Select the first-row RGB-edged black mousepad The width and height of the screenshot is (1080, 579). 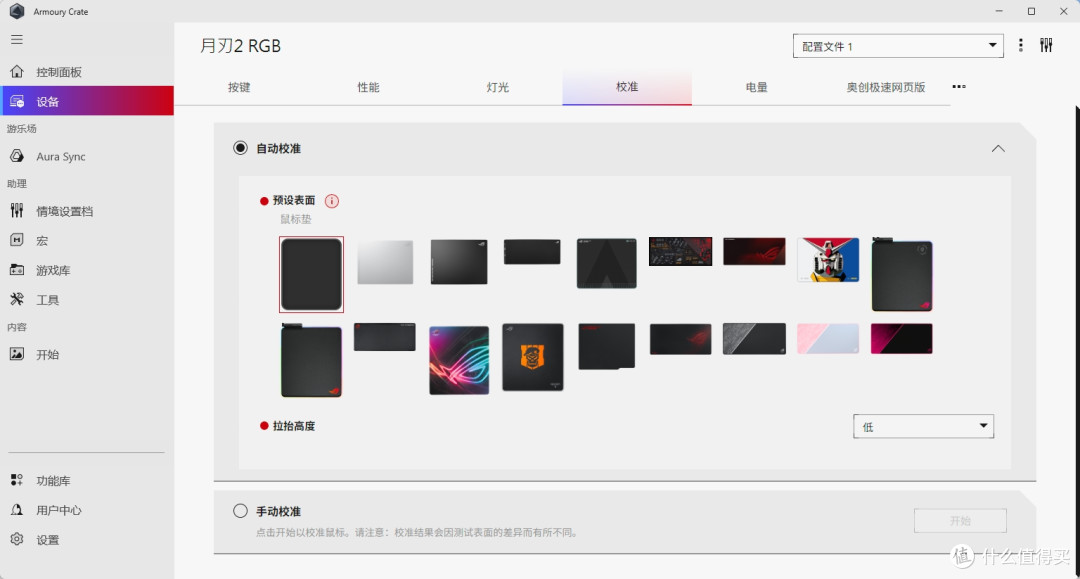[x=902, y=275]
